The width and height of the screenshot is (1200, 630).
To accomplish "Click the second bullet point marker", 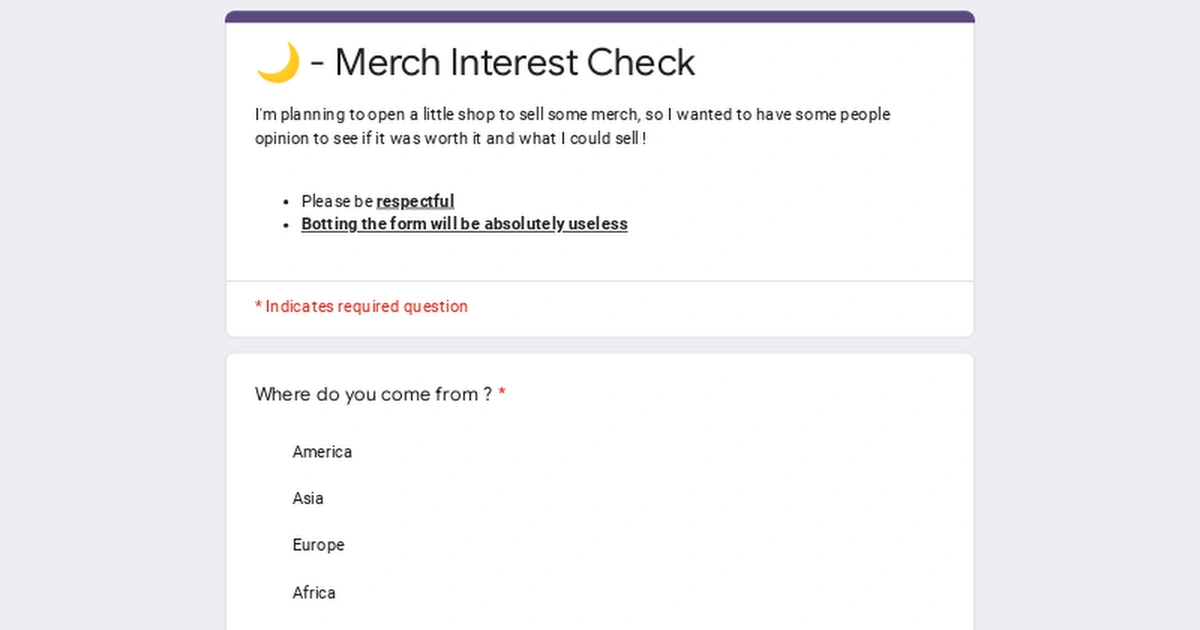I will click(285, 224).
